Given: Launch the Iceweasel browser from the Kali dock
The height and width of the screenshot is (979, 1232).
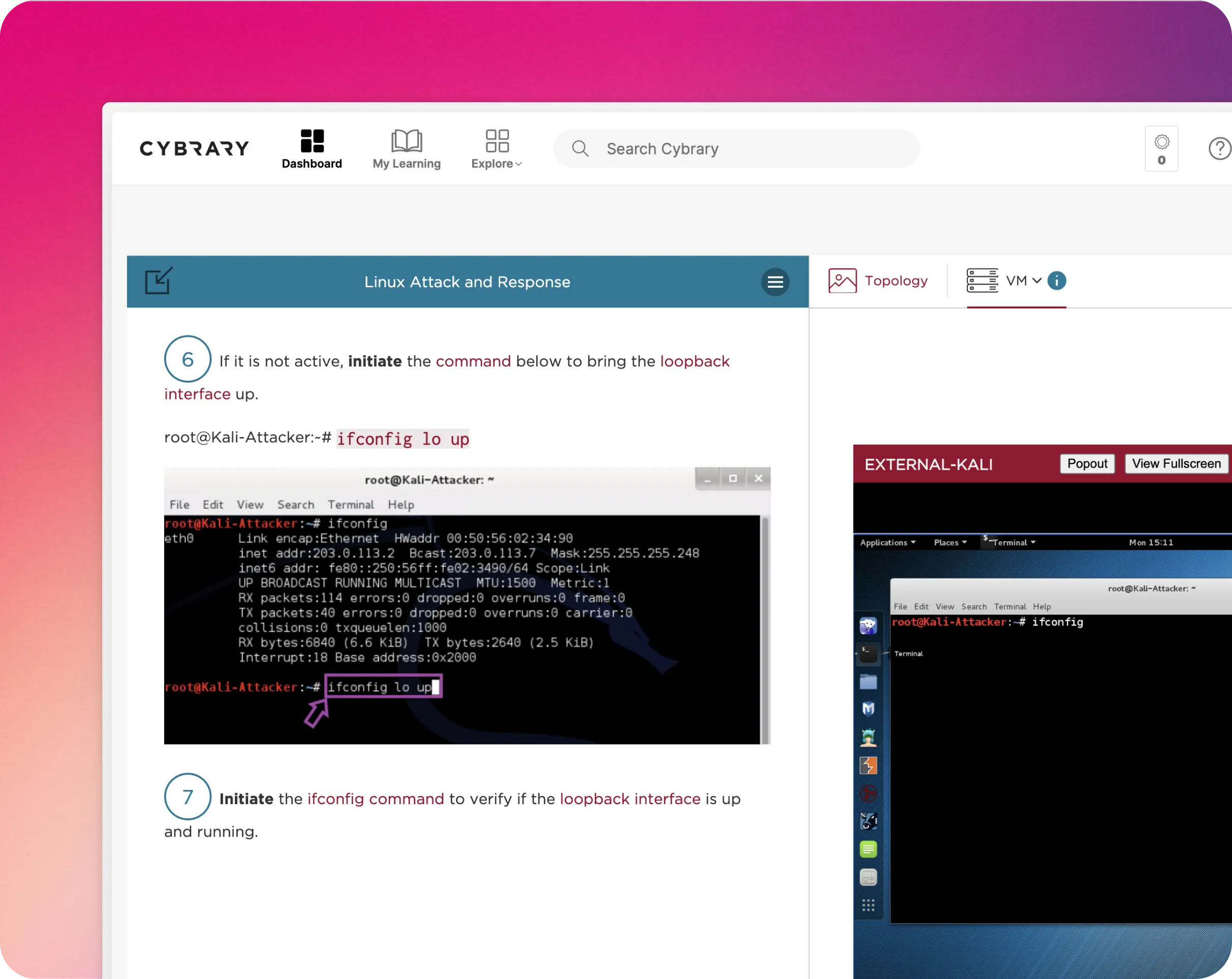Looking at the screenshot, I should (869, 626).
